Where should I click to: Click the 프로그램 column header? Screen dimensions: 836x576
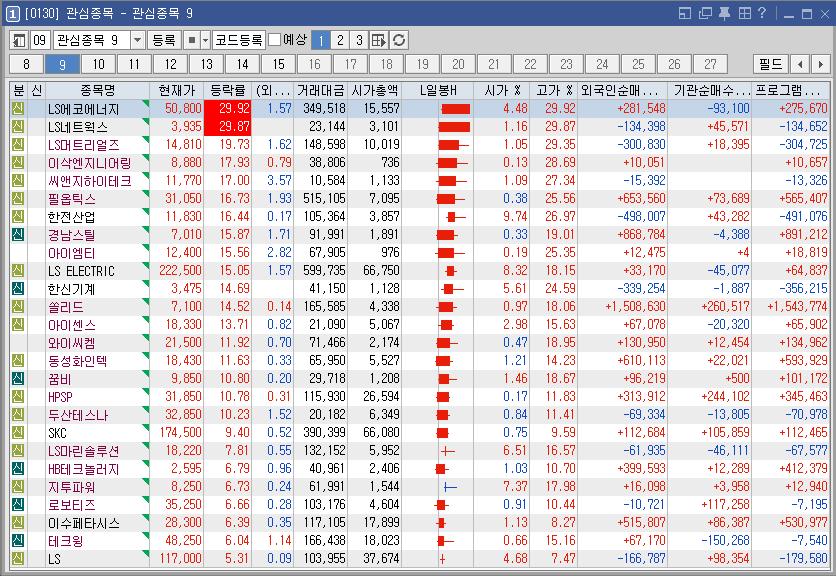790,90
